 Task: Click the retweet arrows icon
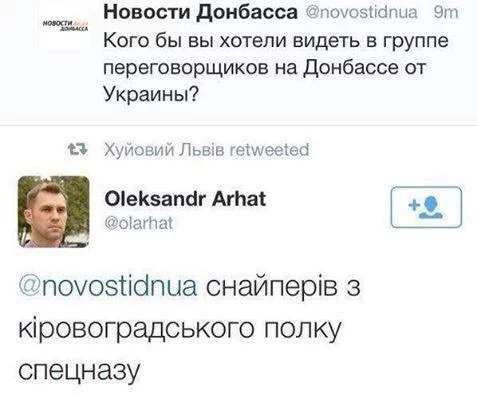tap(77, 149)
